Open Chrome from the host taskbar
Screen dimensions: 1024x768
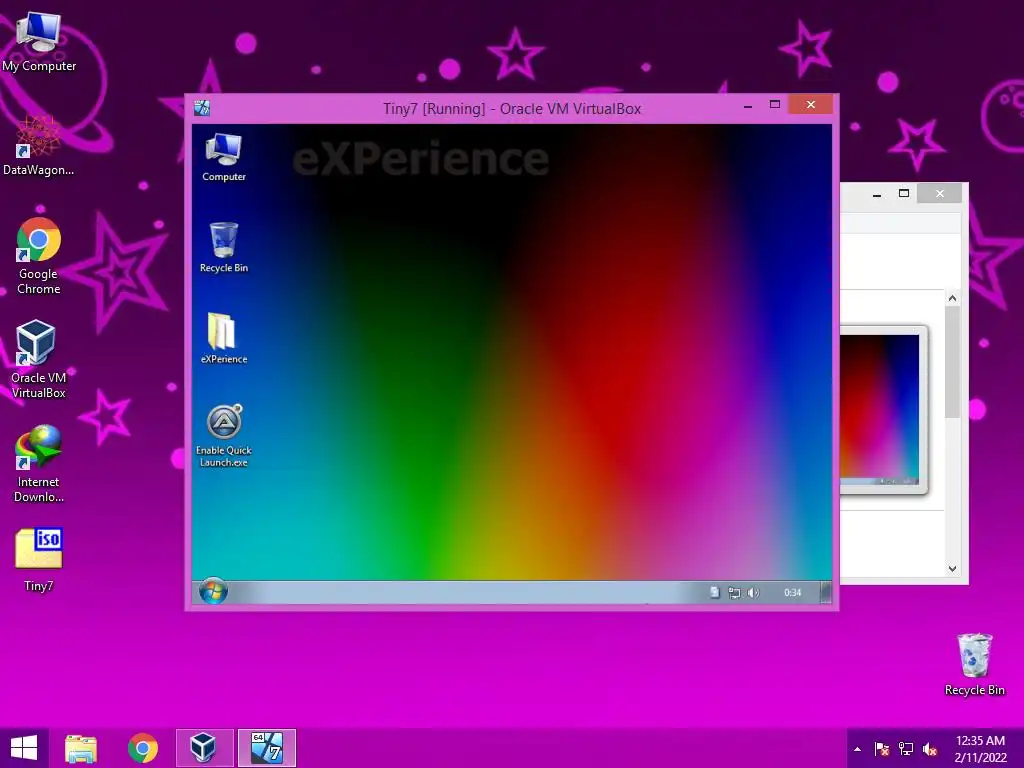[142, 748]
